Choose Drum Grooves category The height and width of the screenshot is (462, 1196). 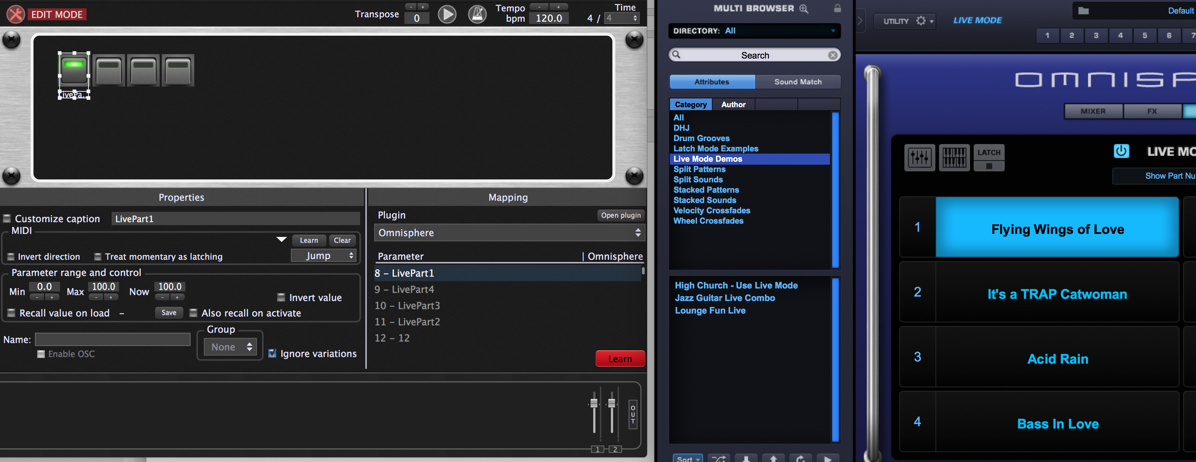pos(702,138)
